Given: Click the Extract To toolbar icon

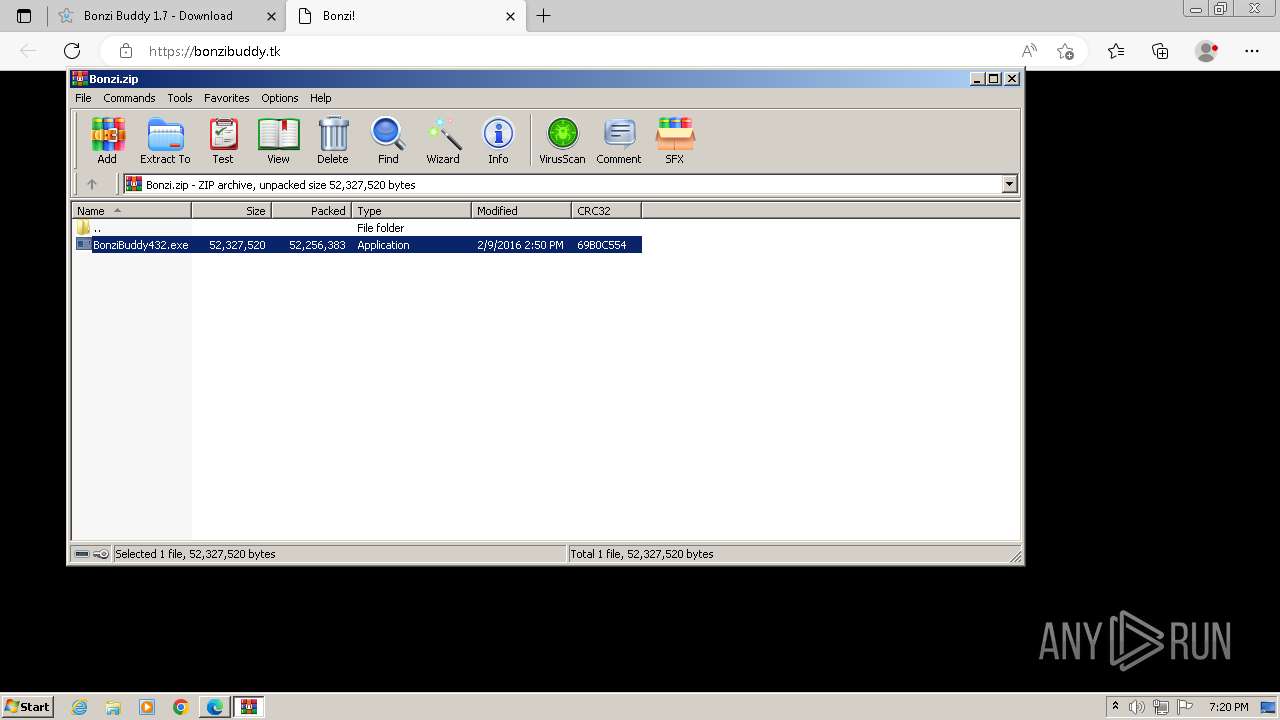Looking at the screenshot, I should coord(165,140).
